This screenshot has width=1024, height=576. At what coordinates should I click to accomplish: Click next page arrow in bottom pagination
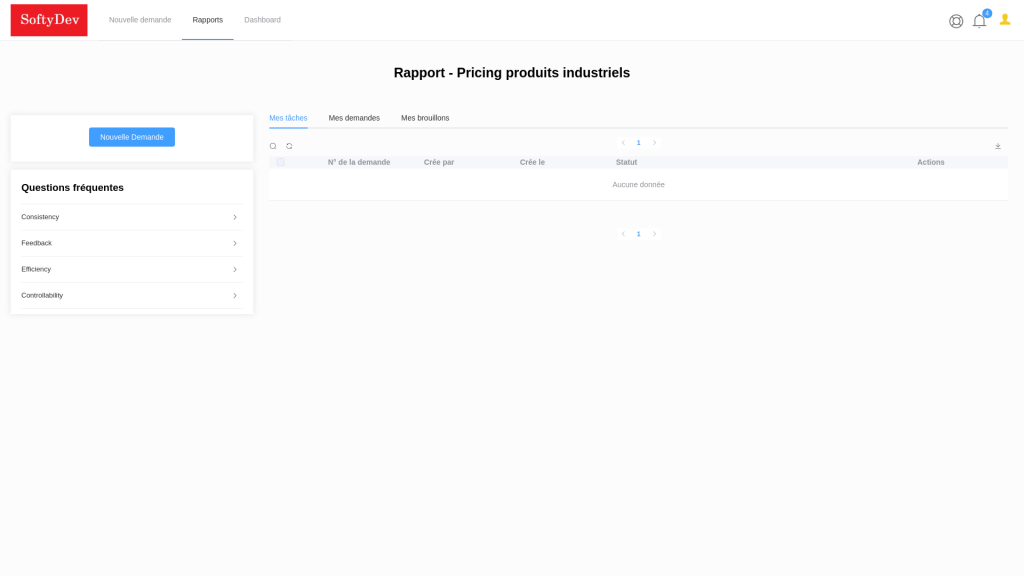tap(654, 234)
